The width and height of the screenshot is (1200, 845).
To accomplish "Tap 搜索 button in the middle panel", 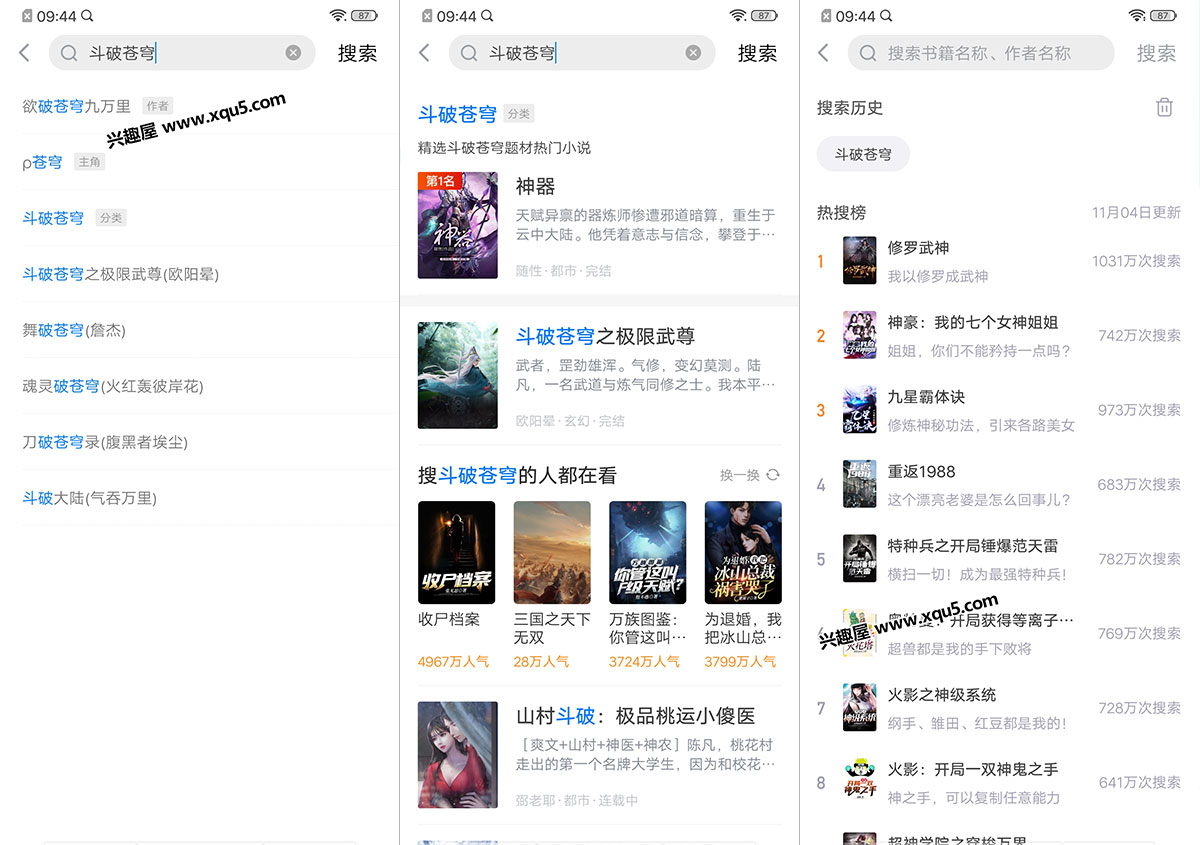I will [757, 53].
